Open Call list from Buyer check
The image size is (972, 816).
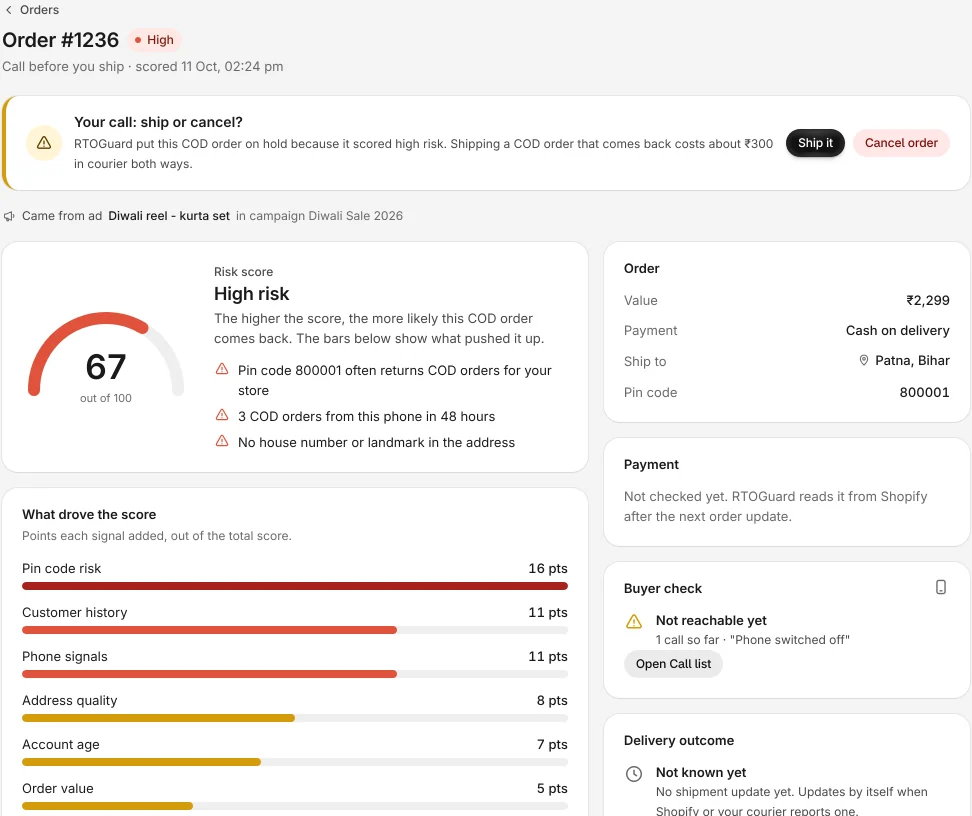(673, 664)
